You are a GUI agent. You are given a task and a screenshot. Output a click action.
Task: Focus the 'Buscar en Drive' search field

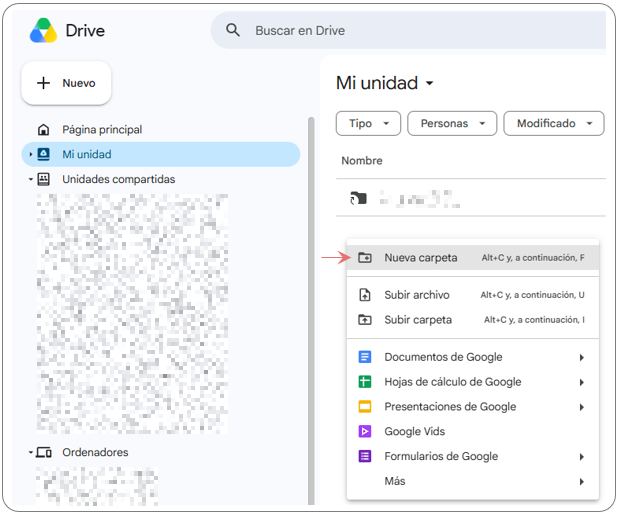click(x=408, y=30)
